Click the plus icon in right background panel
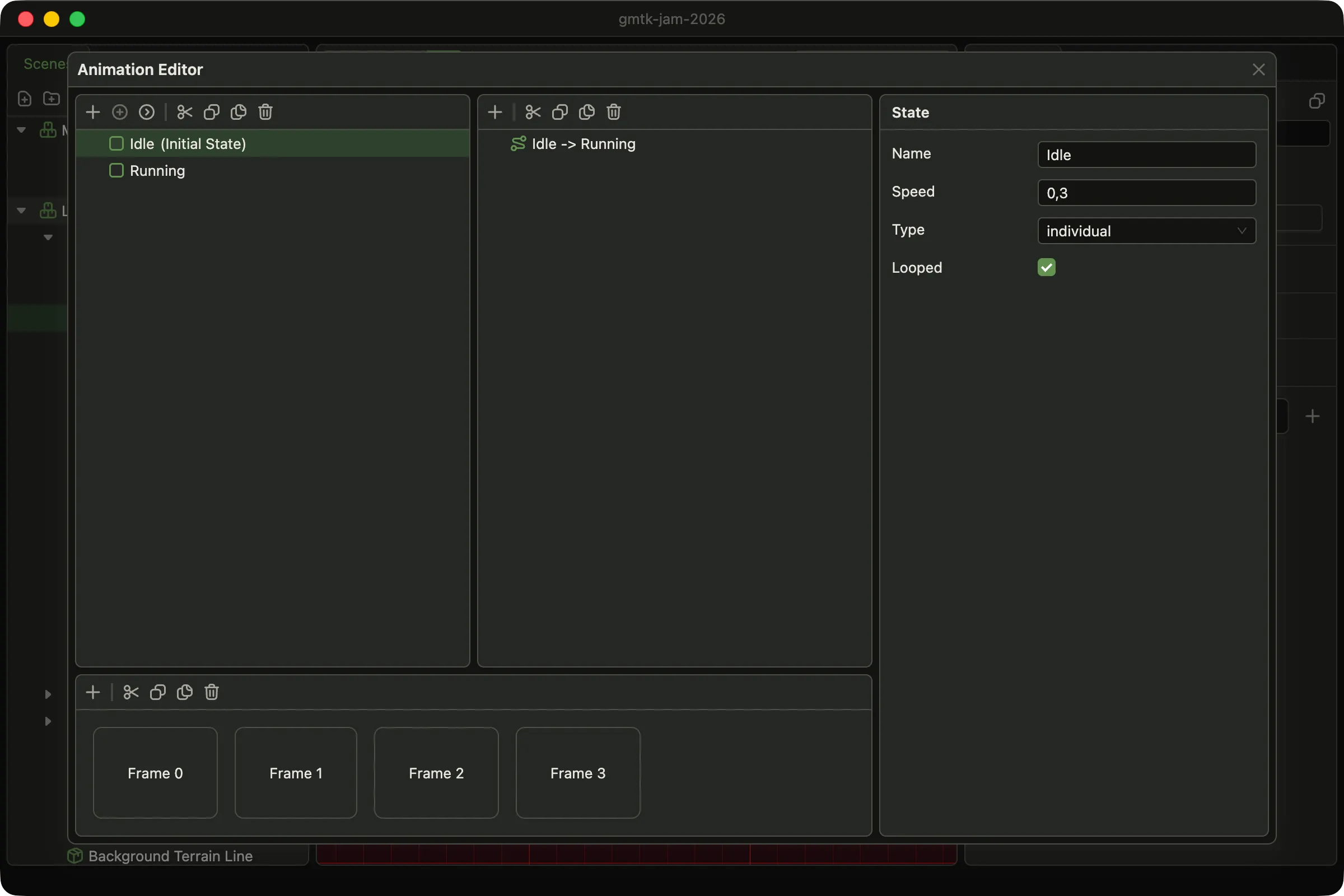1344x896 pixels. [x=1313, y=417]
